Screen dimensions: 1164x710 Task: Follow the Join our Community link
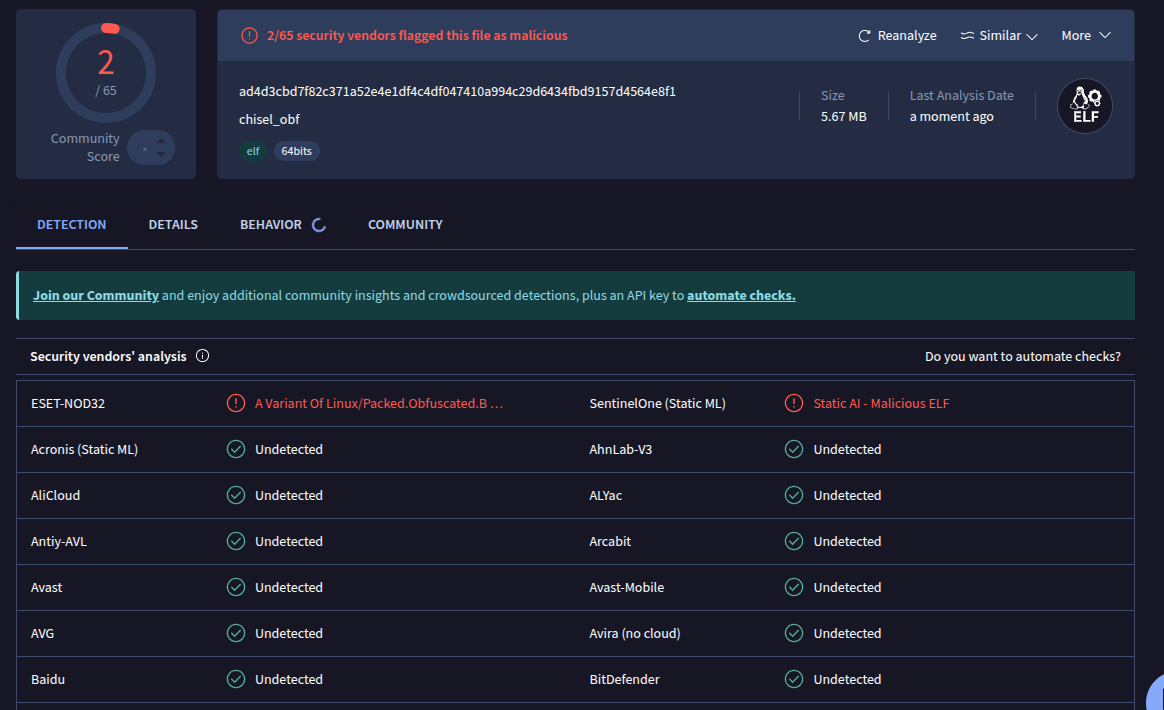[96, 296]
